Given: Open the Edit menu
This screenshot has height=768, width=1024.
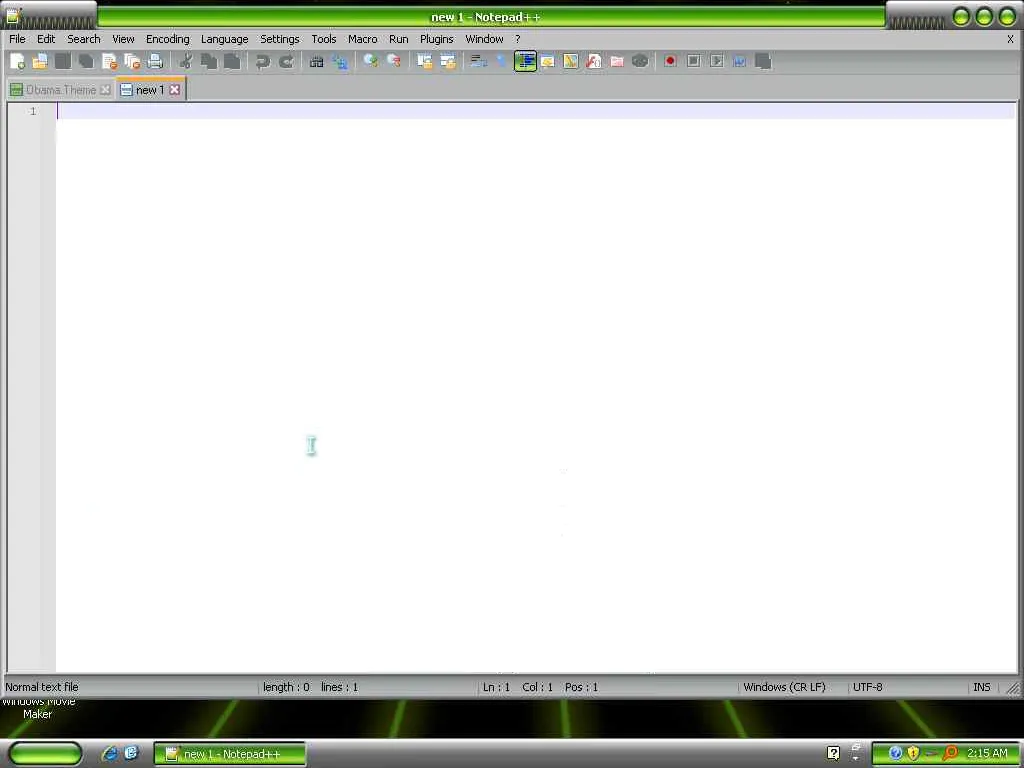Looking at the screenshot, I should [x=46, y=39].
